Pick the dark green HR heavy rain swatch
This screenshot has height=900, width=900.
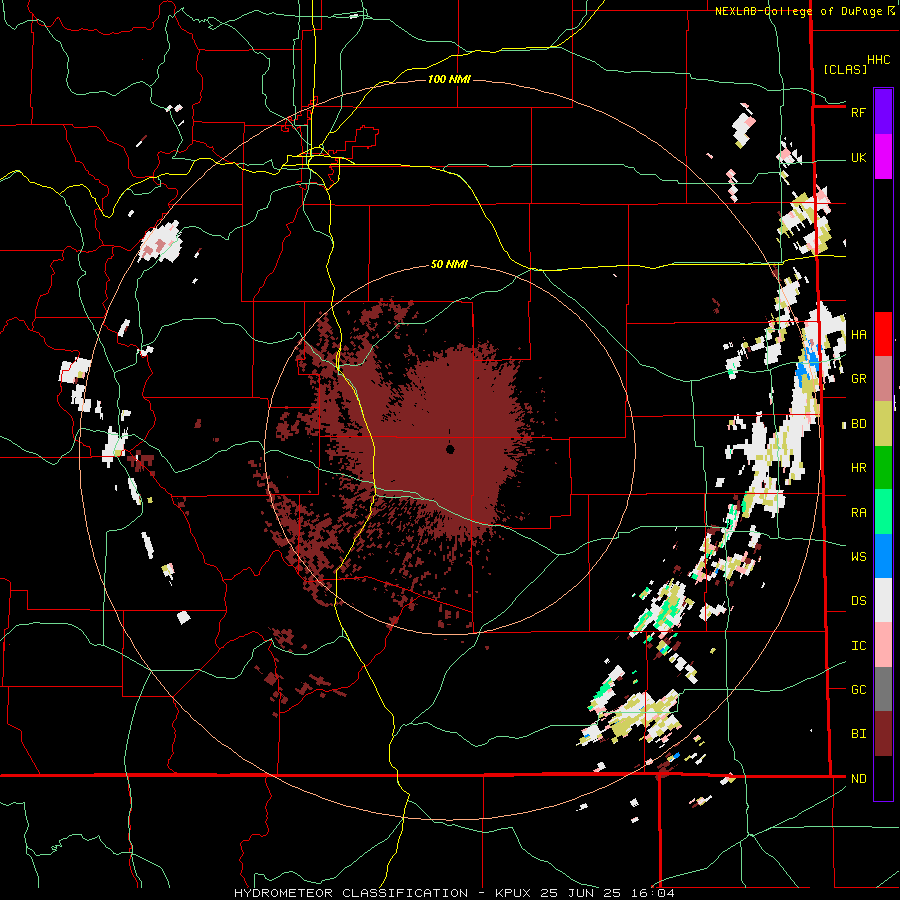[x=883, y=468]
